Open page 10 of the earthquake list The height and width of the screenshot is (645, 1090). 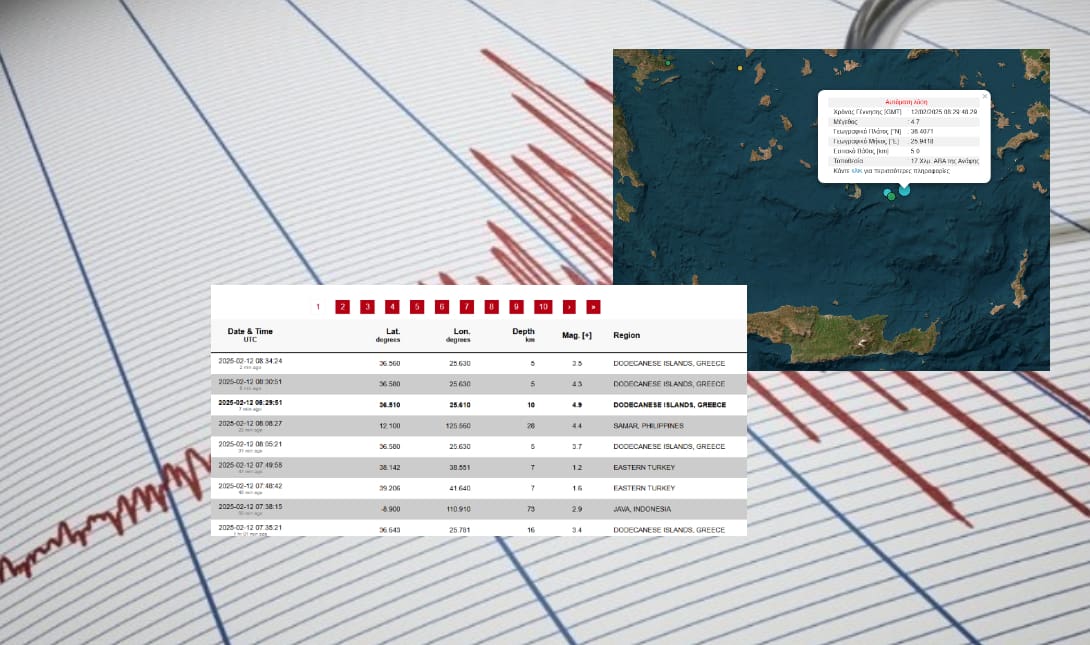click(543, 307)
